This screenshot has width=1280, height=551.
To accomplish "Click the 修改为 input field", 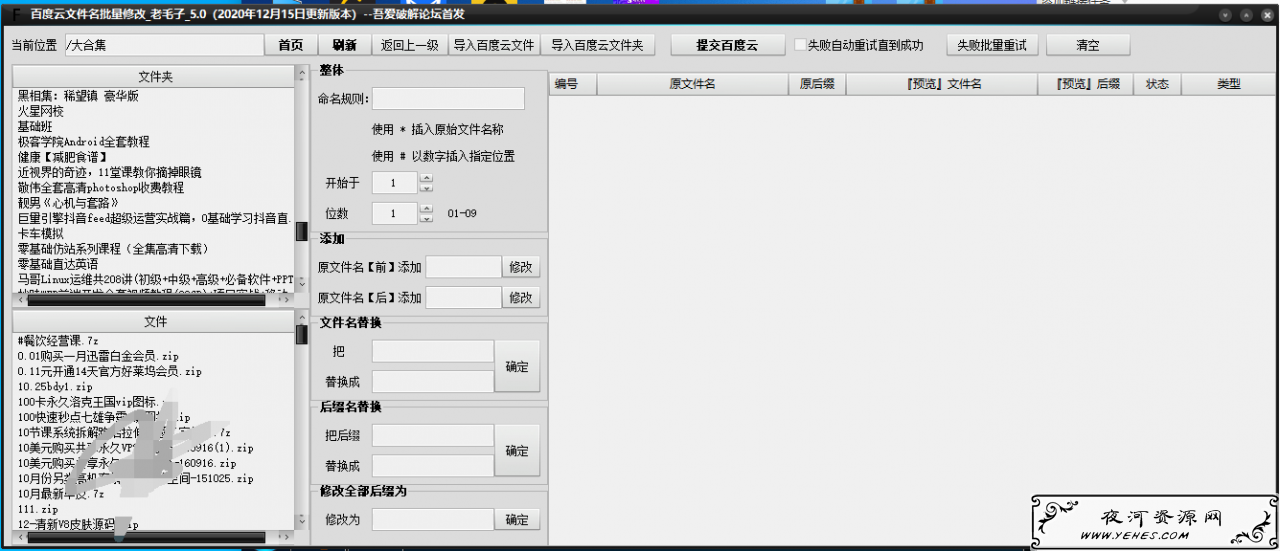I will pyautogui.click(x=433, y=520).
